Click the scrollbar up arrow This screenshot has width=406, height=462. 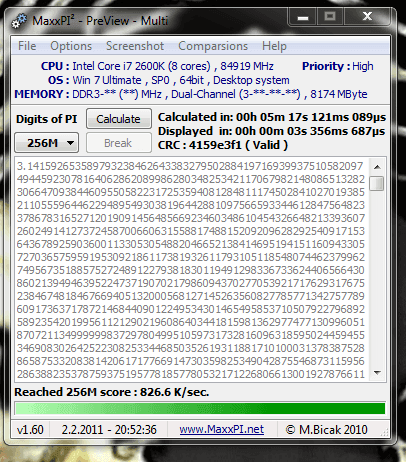[x=377, y=167]
